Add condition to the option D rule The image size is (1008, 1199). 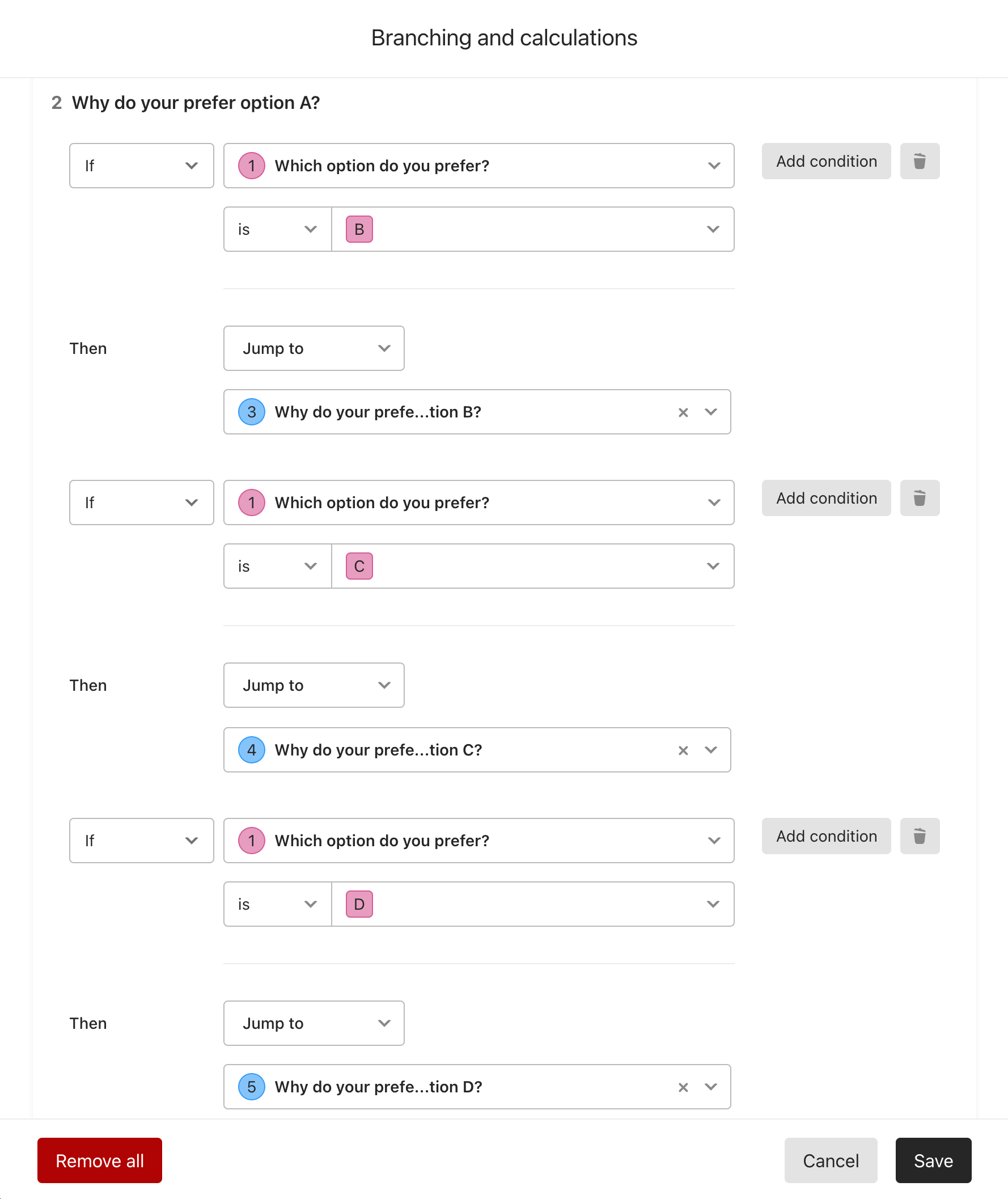(x=825, y=836)
